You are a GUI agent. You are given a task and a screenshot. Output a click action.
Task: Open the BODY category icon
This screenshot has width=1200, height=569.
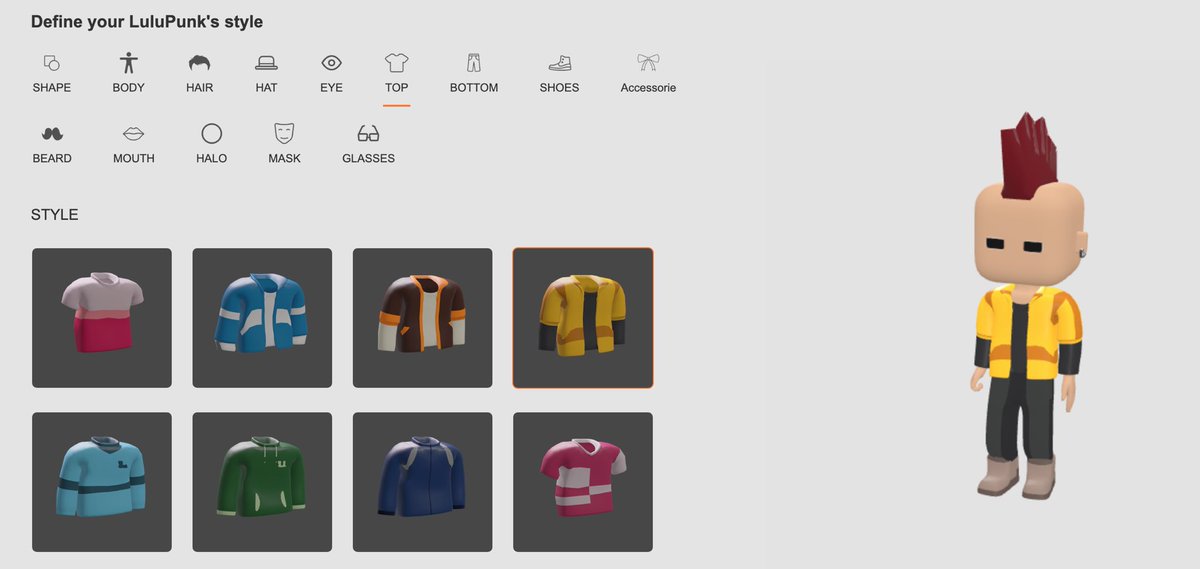pos(128,63)
